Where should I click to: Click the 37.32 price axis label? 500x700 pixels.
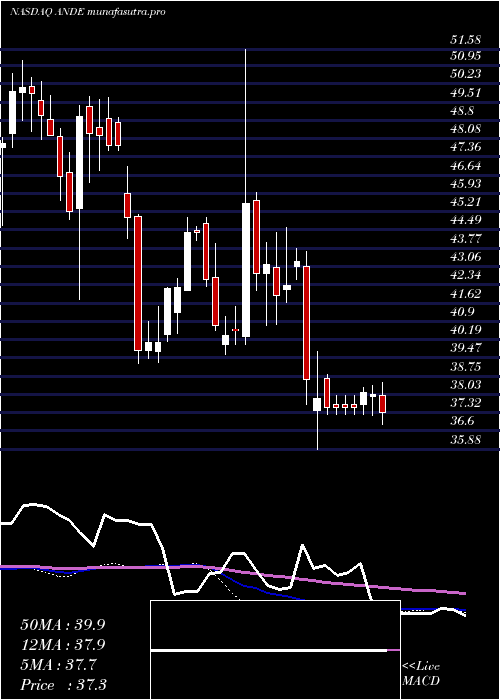coord(466,403)
